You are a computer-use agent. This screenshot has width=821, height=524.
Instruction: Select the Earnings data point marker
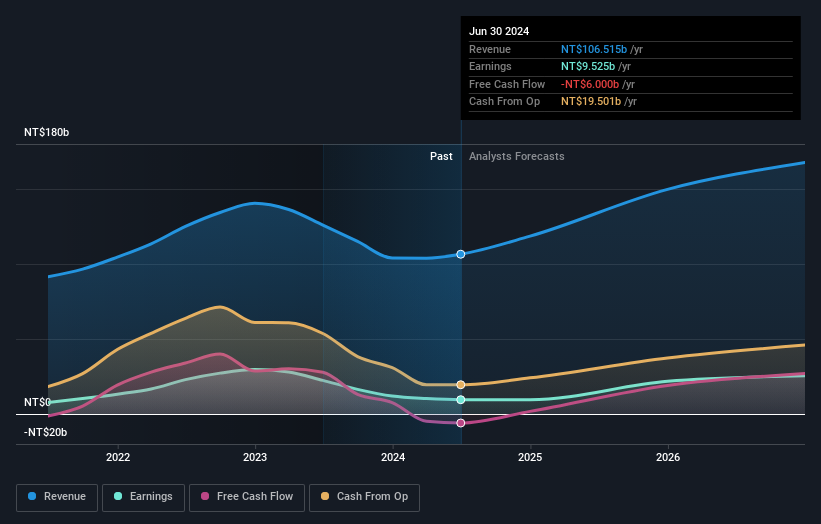point(461,400)
